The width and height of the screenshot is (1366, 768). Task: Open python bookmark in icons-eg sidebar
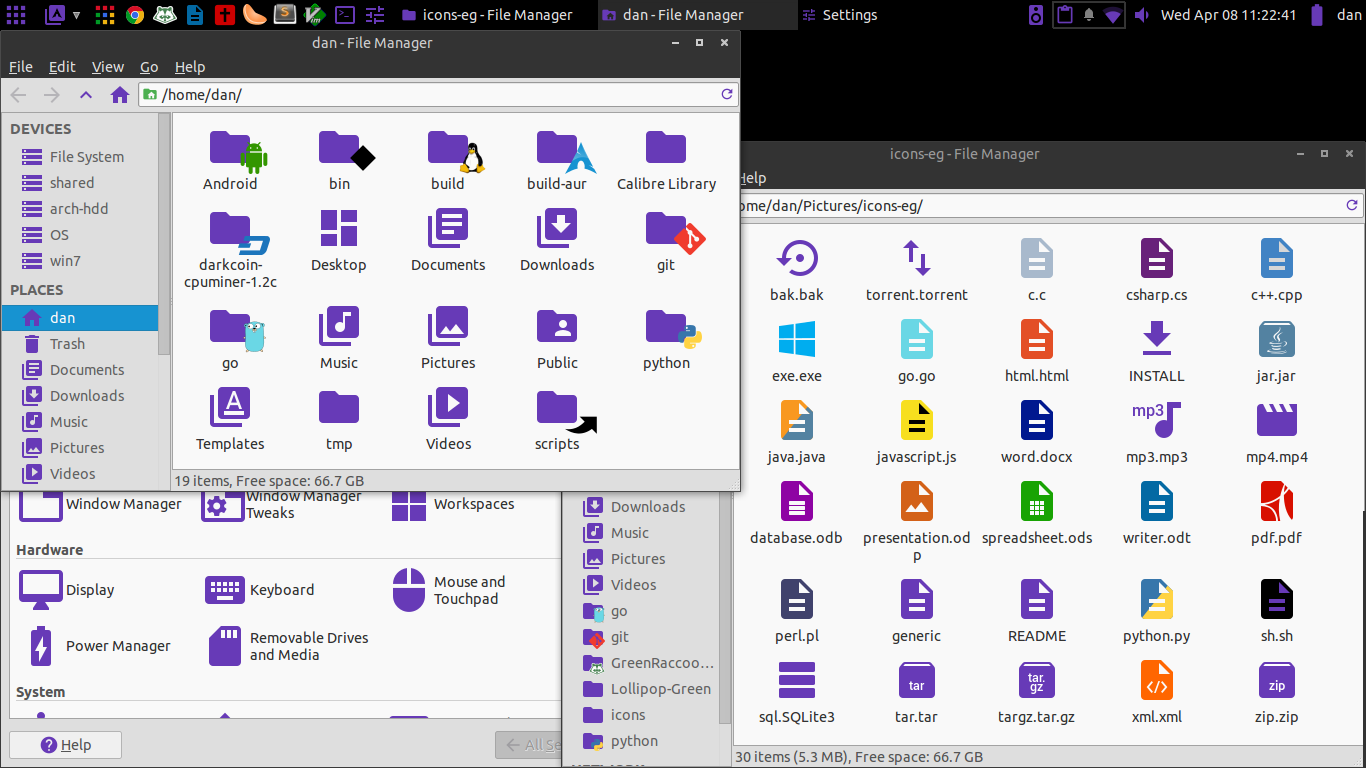tap(648, 741)
